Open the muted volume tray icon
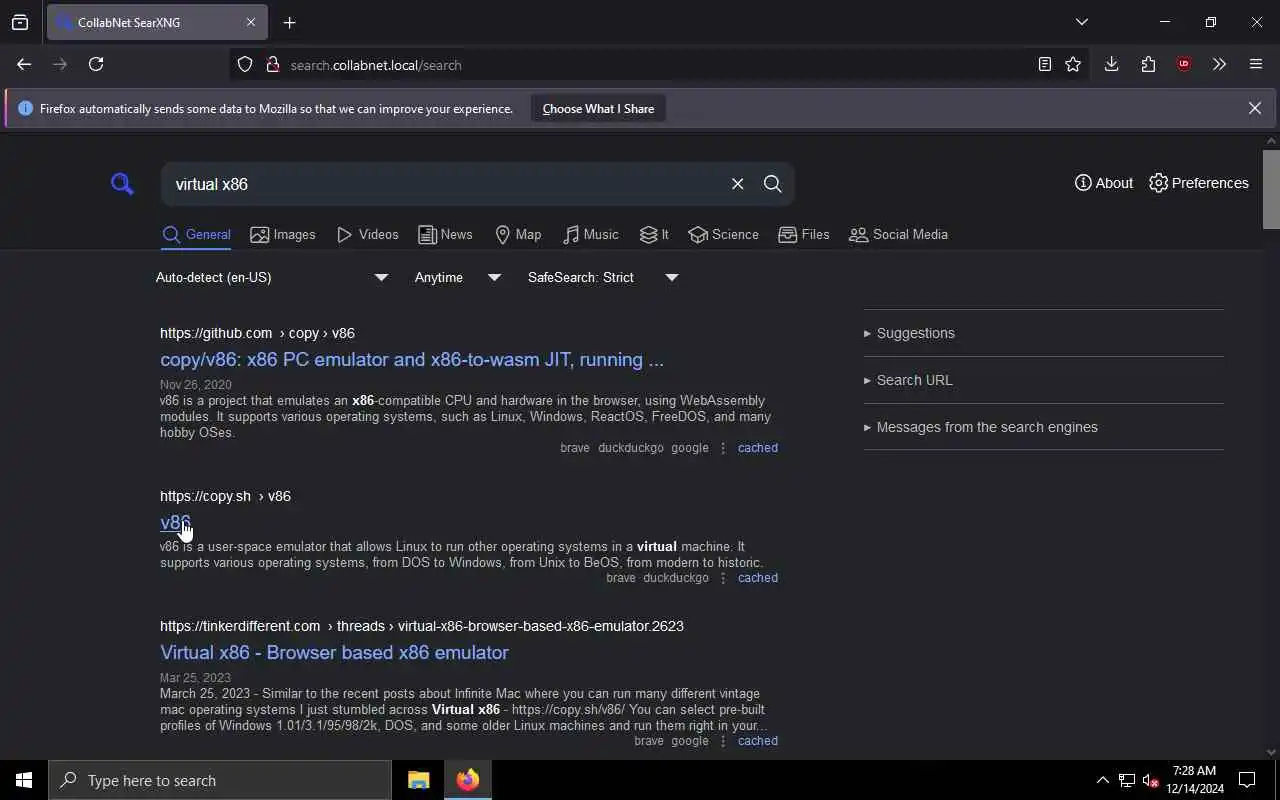This screenshot has width=1280, height=800. pos(1150,780)
